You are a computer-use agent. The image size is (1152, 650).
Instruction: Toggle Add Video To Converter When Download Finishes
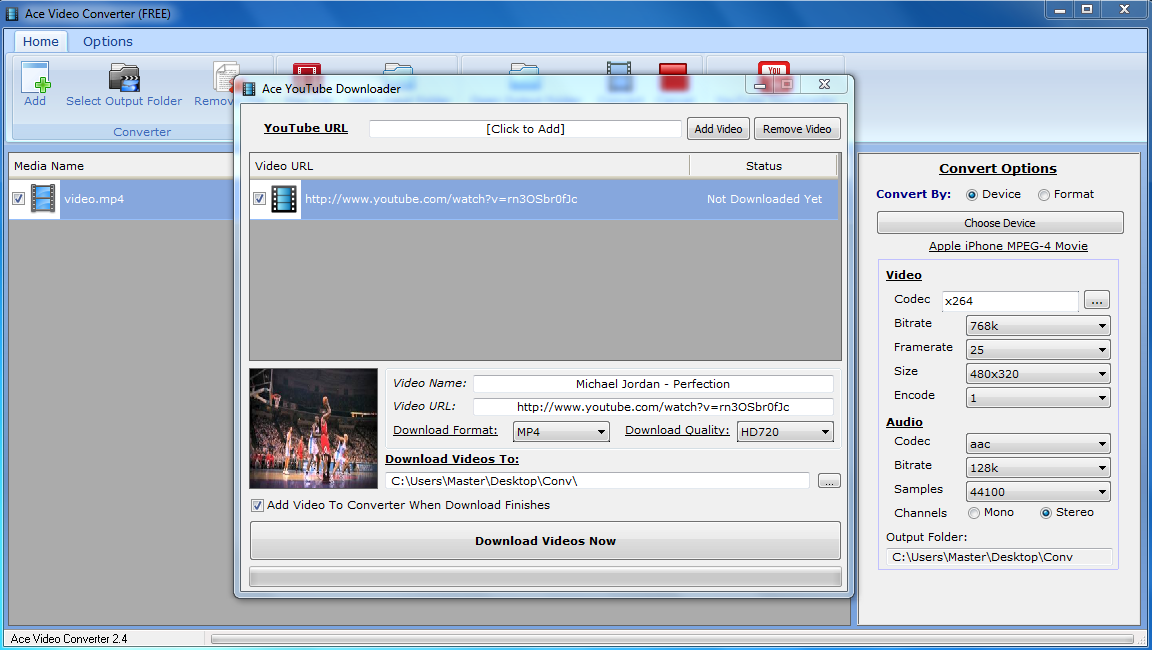pos(258,505)
